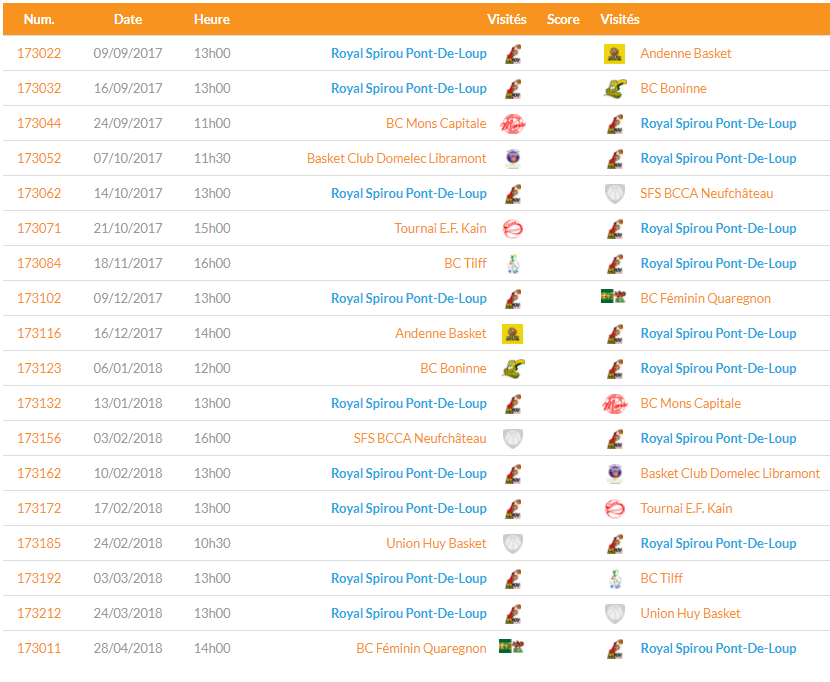Select the date 07/10/2017

pyautogui.click(x=128, y=158)
